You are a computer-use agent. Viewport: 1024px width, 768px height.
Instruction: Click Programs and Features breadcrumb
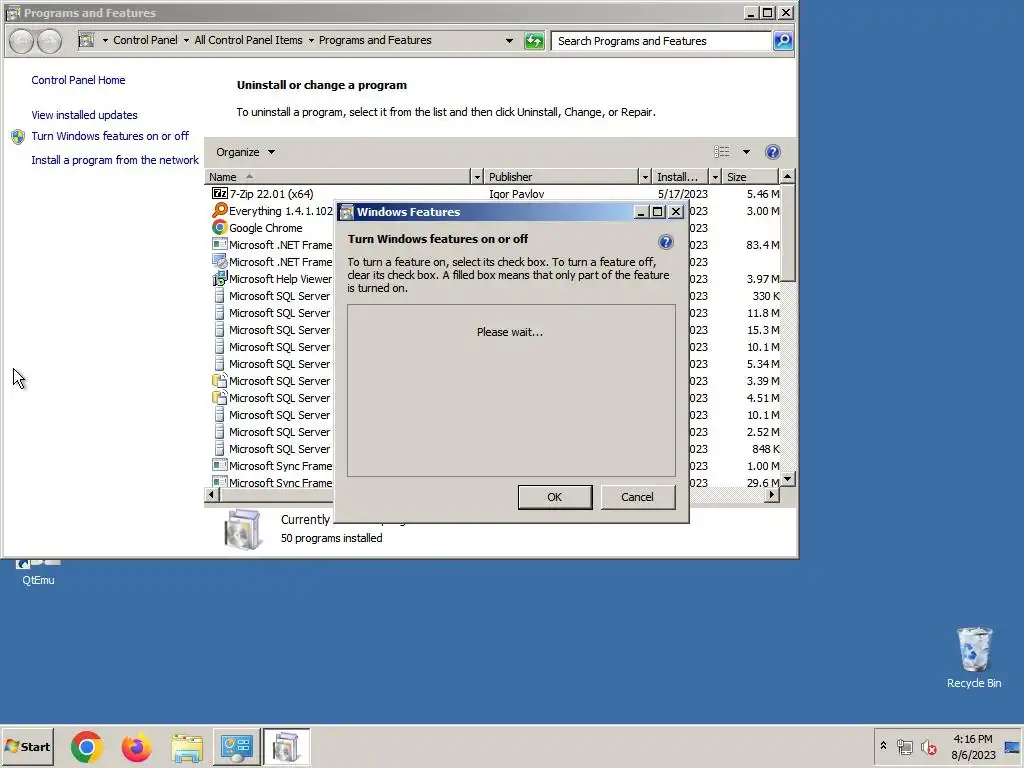point(375,40)
